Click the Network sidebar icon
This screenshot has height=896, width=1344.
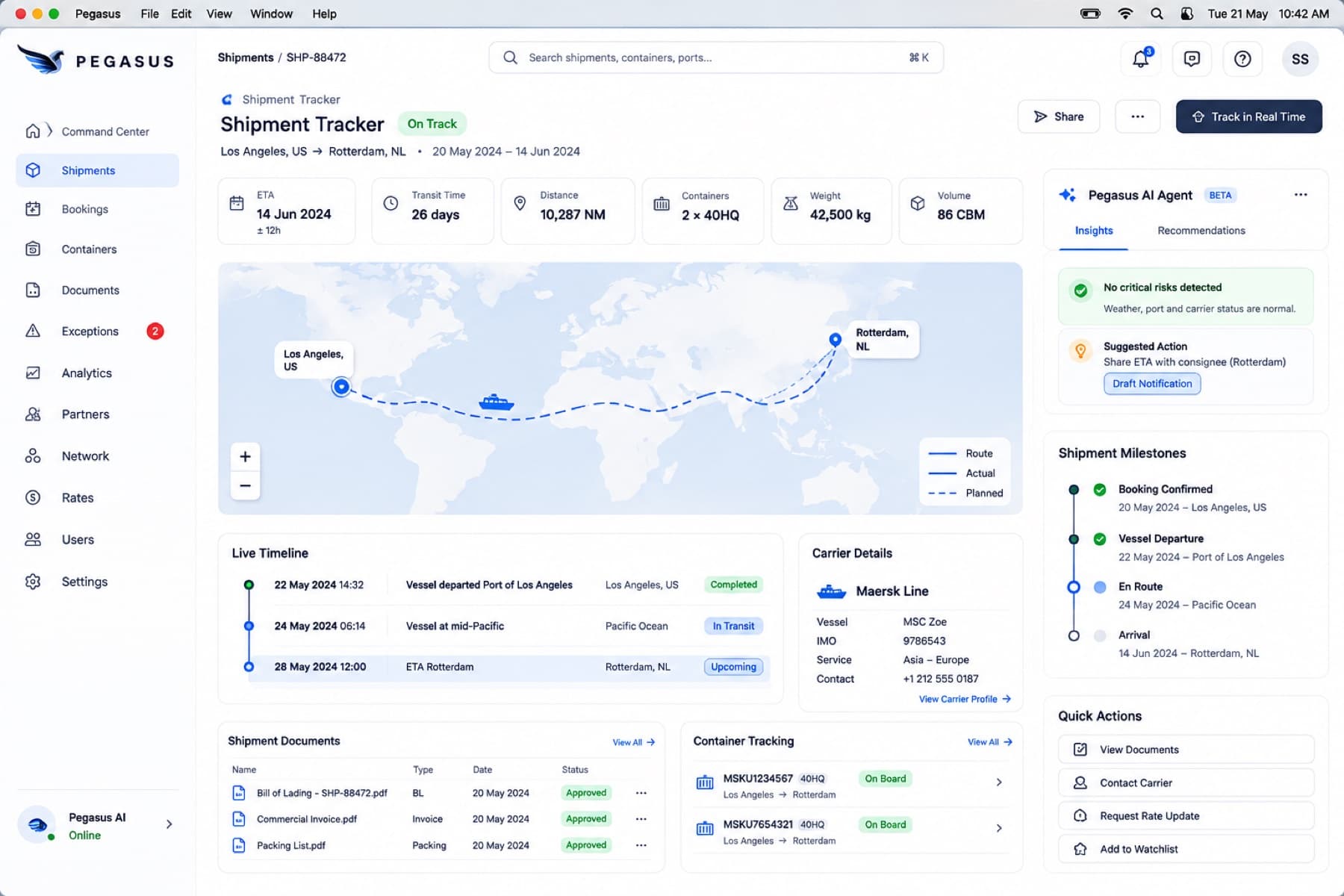[x=33, y=455]
